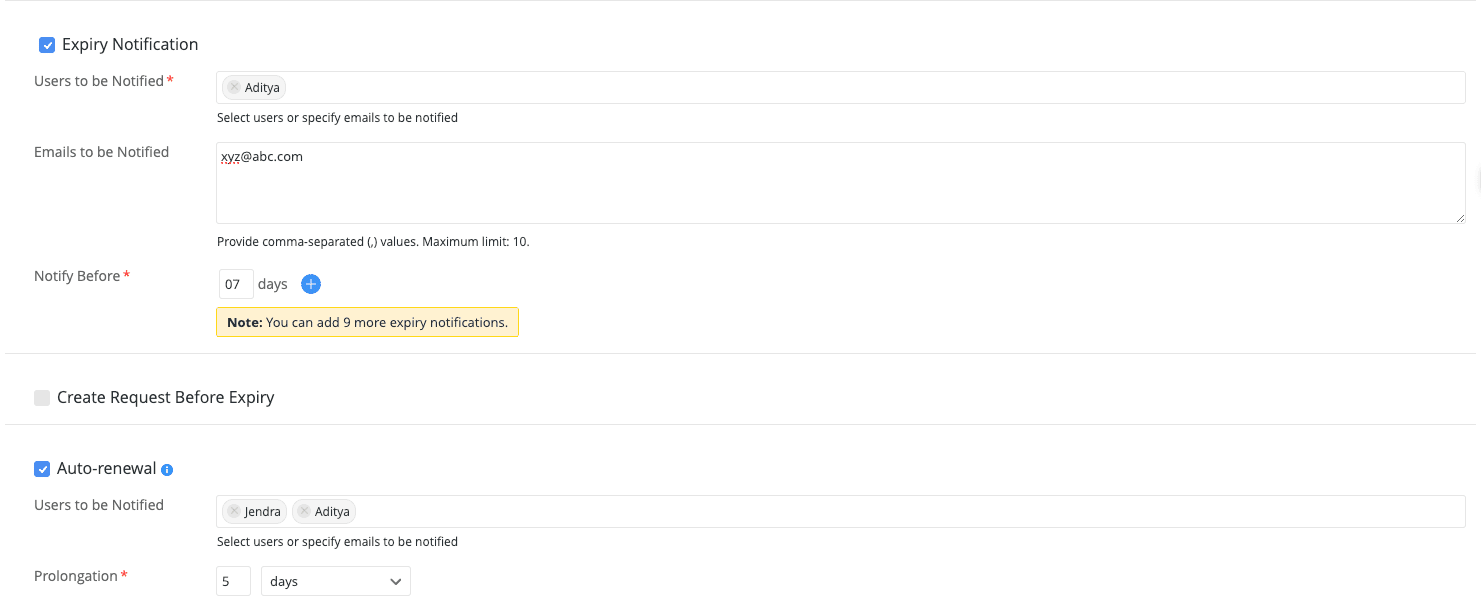Screen dimensions: 1481x613
Task: Open the expiry notification users selector field
Action: [700, 87]
